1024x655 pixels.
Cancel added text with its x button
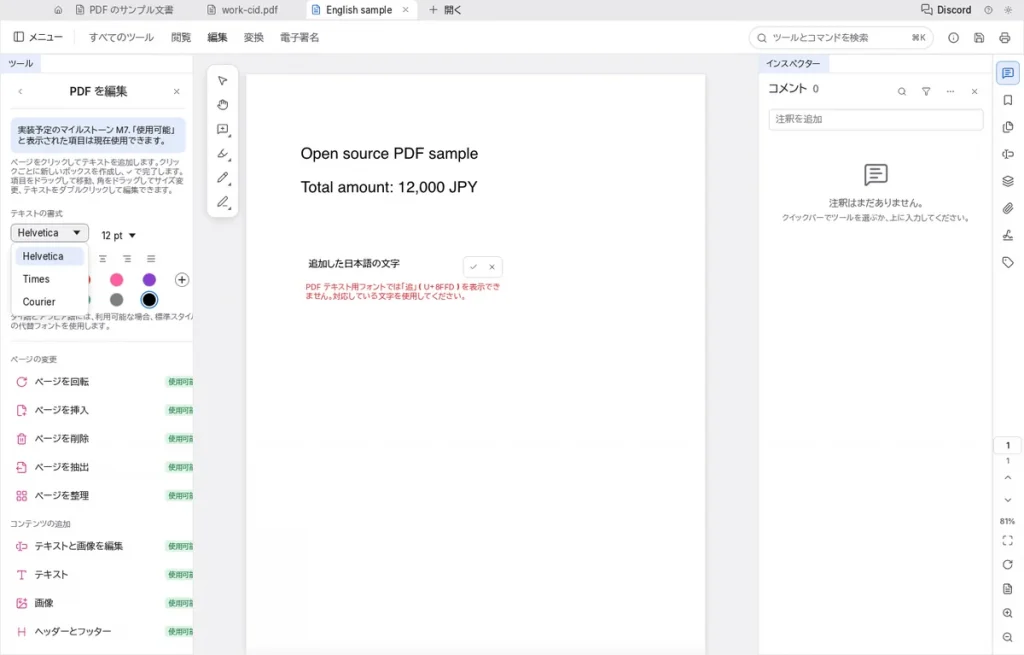[492, 266]
